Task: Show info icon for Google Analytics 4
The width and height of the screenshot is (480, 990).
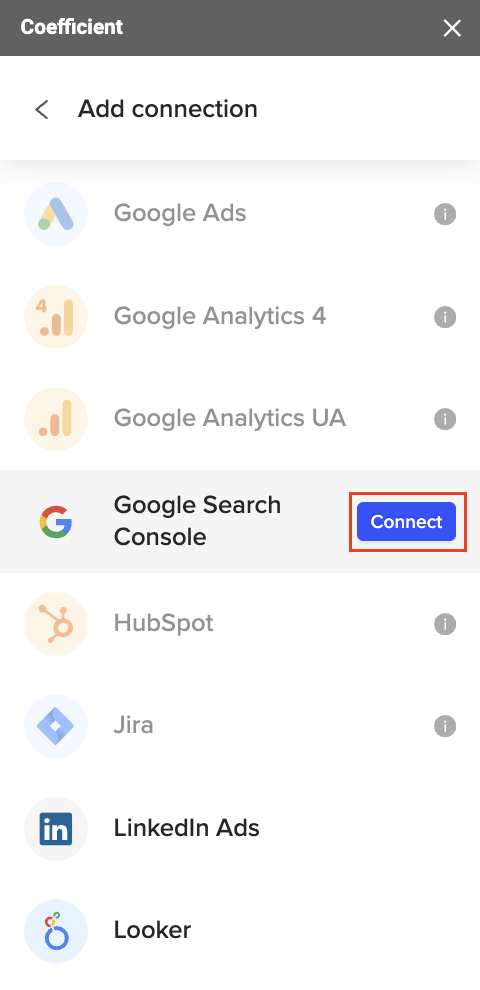Action: coord(445,316)
